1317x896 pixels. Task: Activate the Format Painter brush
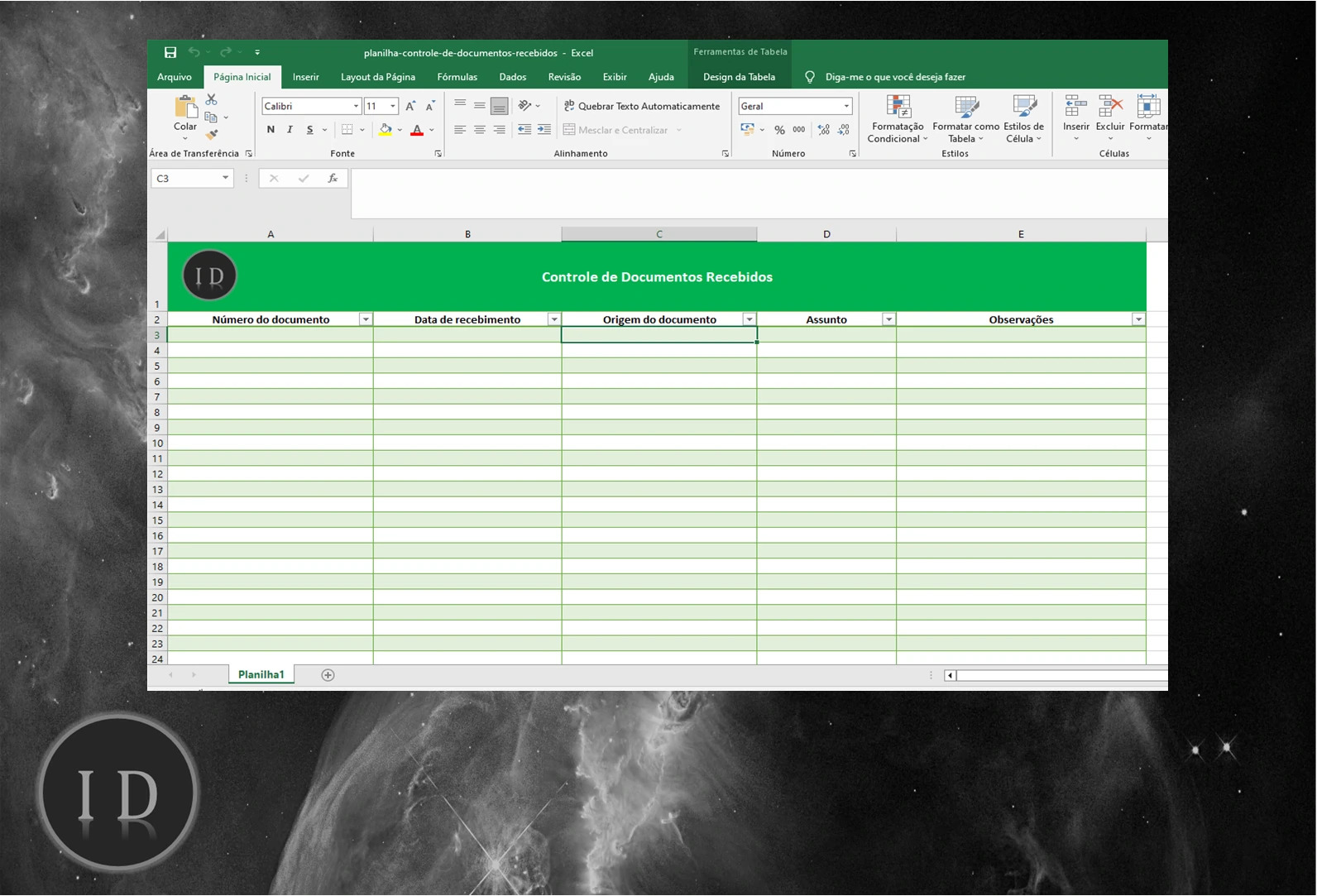pyautogui.click(x=212, y=135)
